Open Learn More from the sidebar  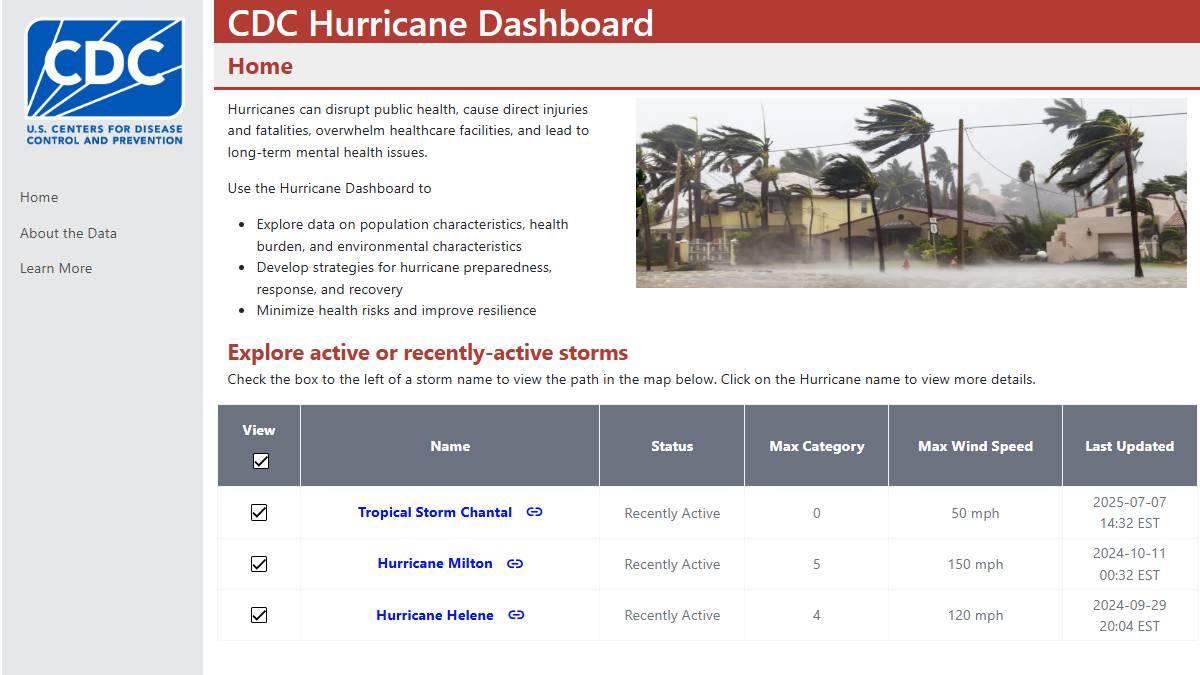point(55,268)
